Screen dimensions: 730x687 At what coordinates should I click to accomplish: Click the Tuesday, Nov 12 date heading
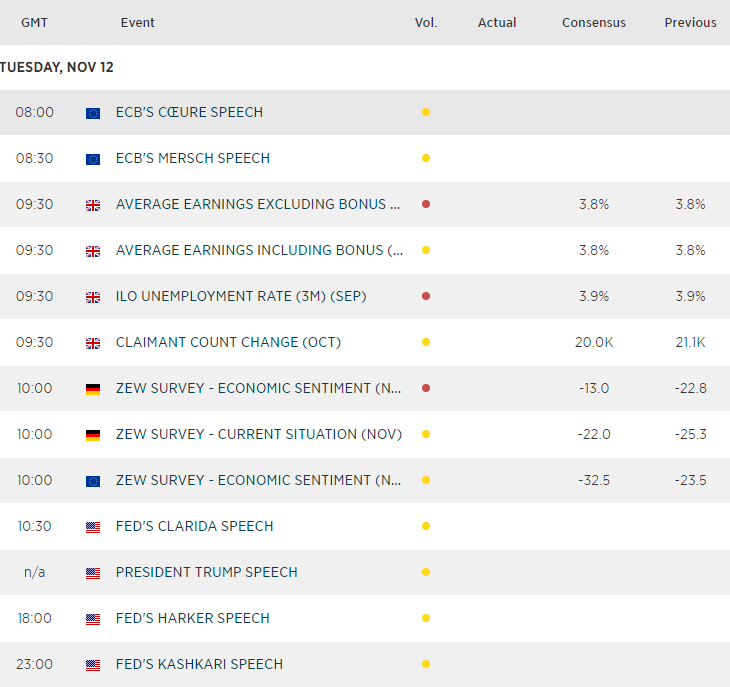[57, 67]
